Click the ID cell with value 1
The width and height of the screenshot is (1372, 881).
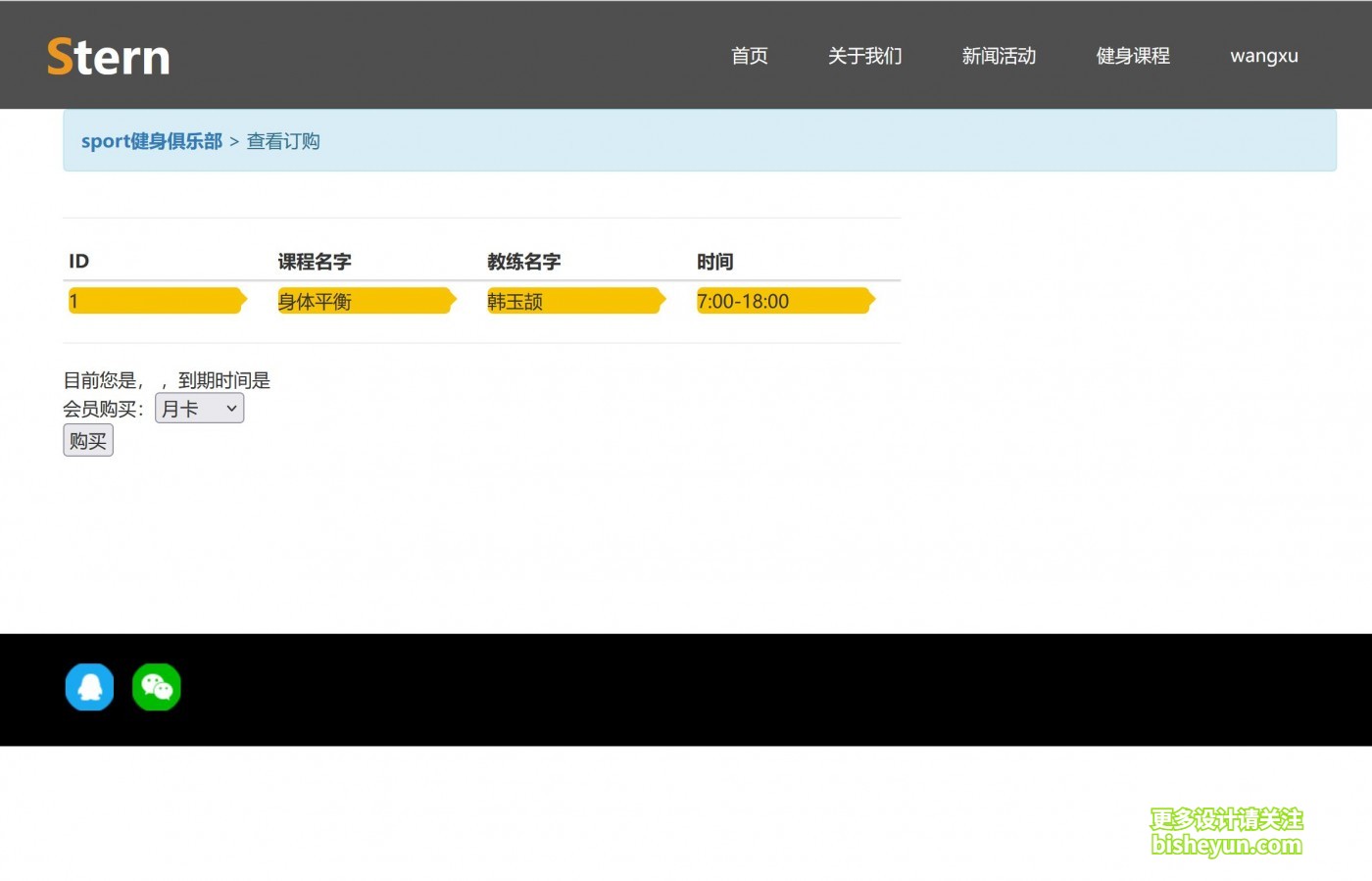point(73,302)
